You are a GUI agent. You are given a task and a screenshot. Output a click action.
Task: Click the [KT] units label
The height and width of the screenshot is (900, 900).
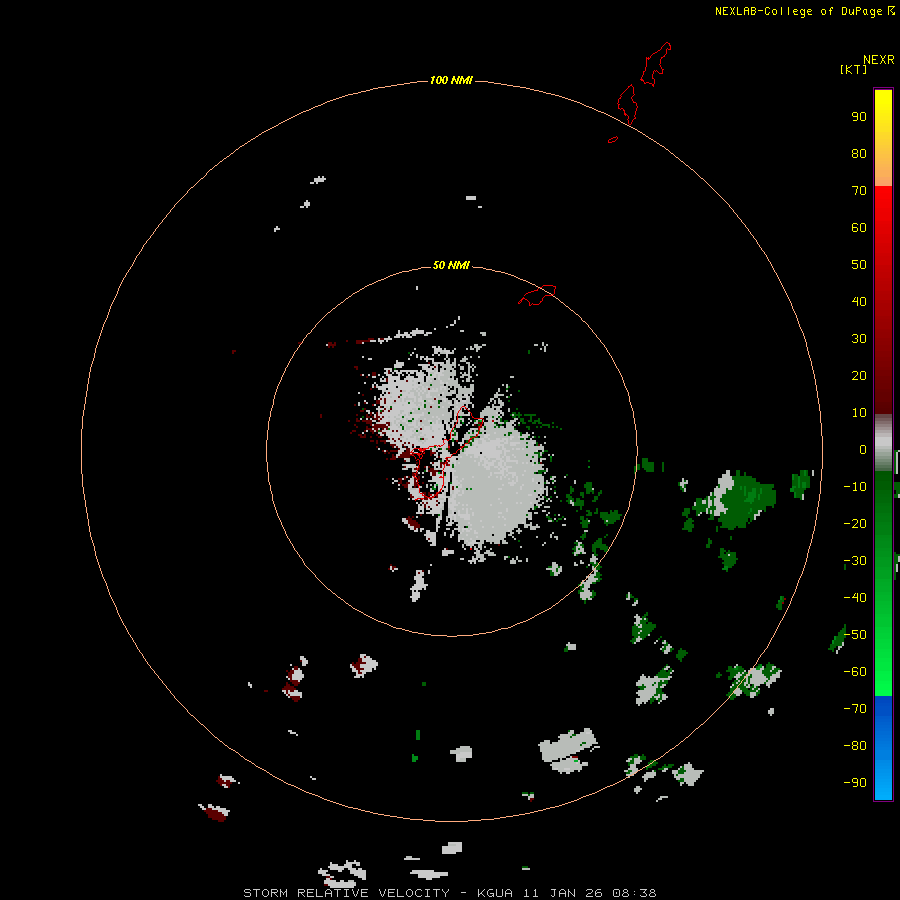click(853, 69)
